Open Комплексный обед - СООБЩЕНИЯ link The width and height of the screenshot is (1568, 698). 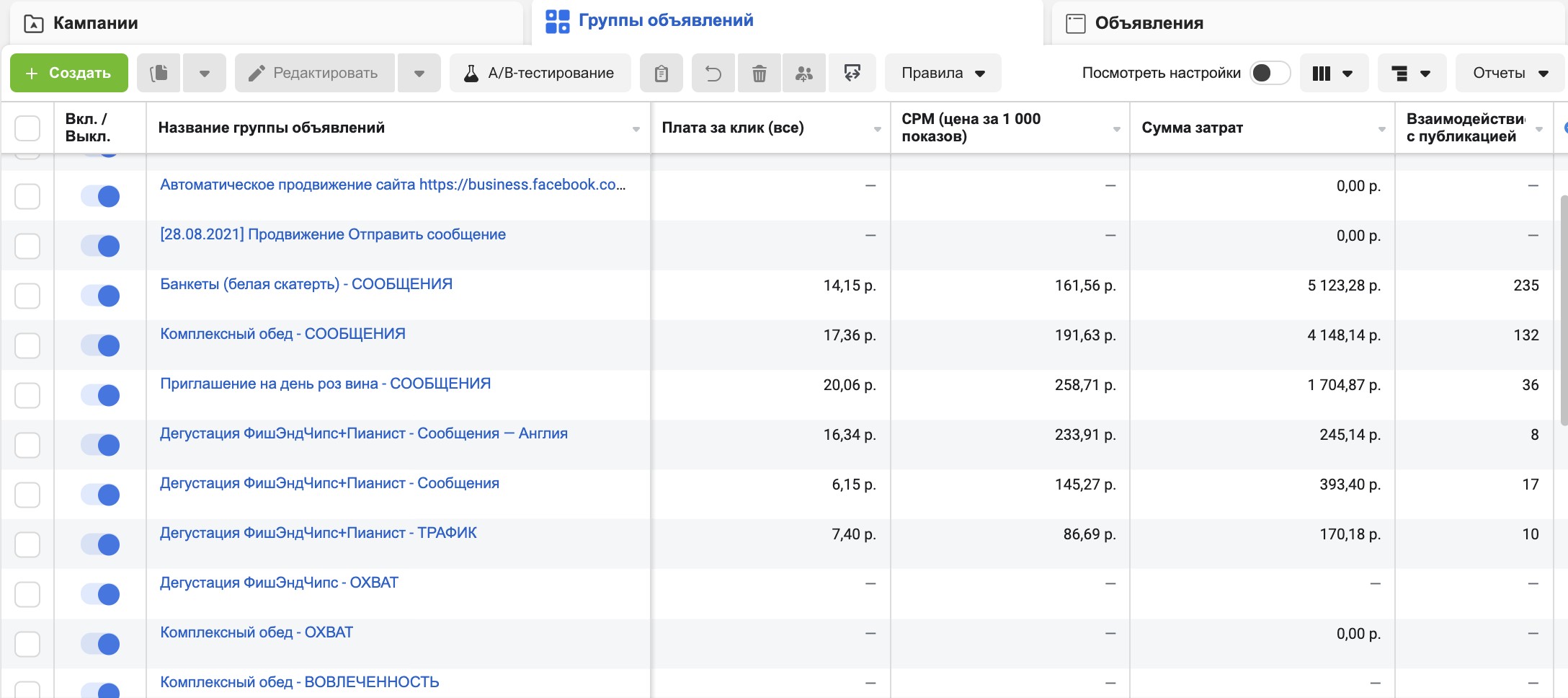tap(282, 334)
